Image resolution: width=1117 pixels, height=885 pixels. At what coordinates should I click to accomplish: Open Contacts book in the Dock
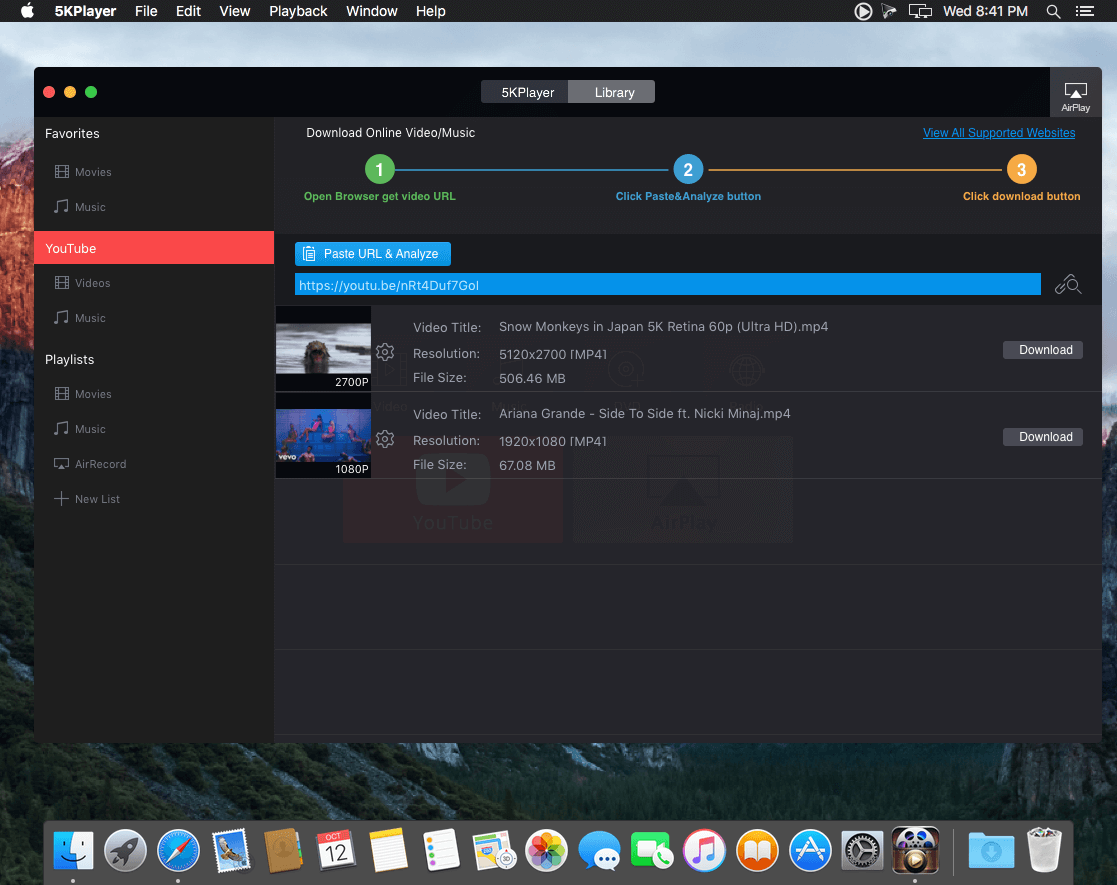[x=283, y=850]
